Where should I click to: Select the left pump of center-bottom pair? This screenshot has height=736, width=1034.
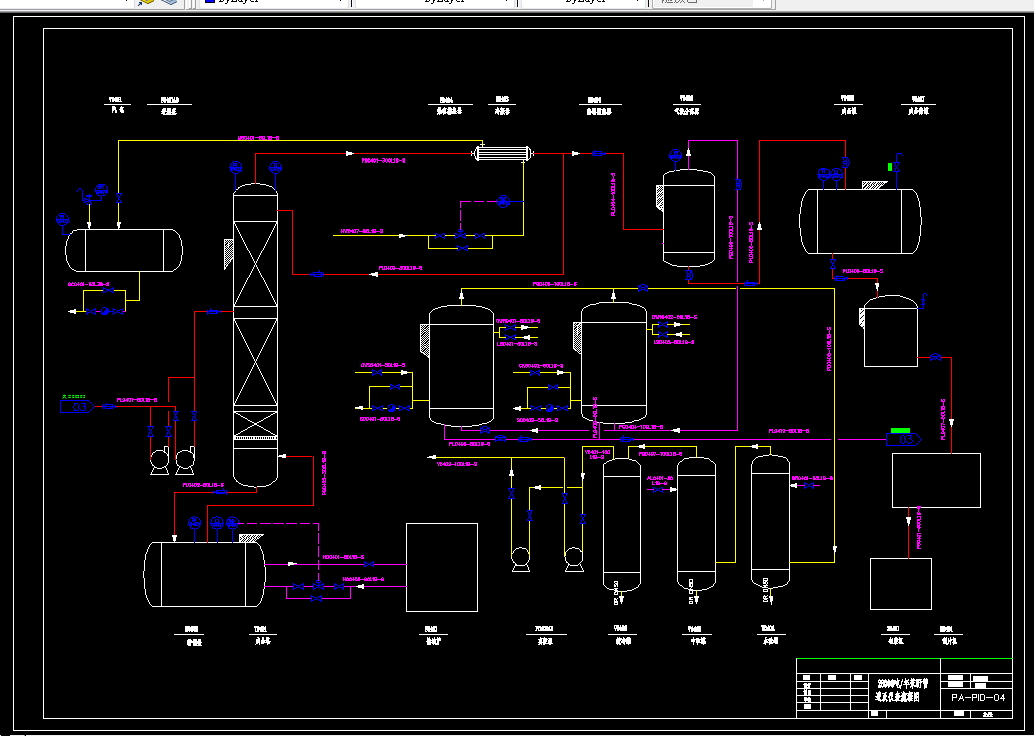tap(521, 559)
